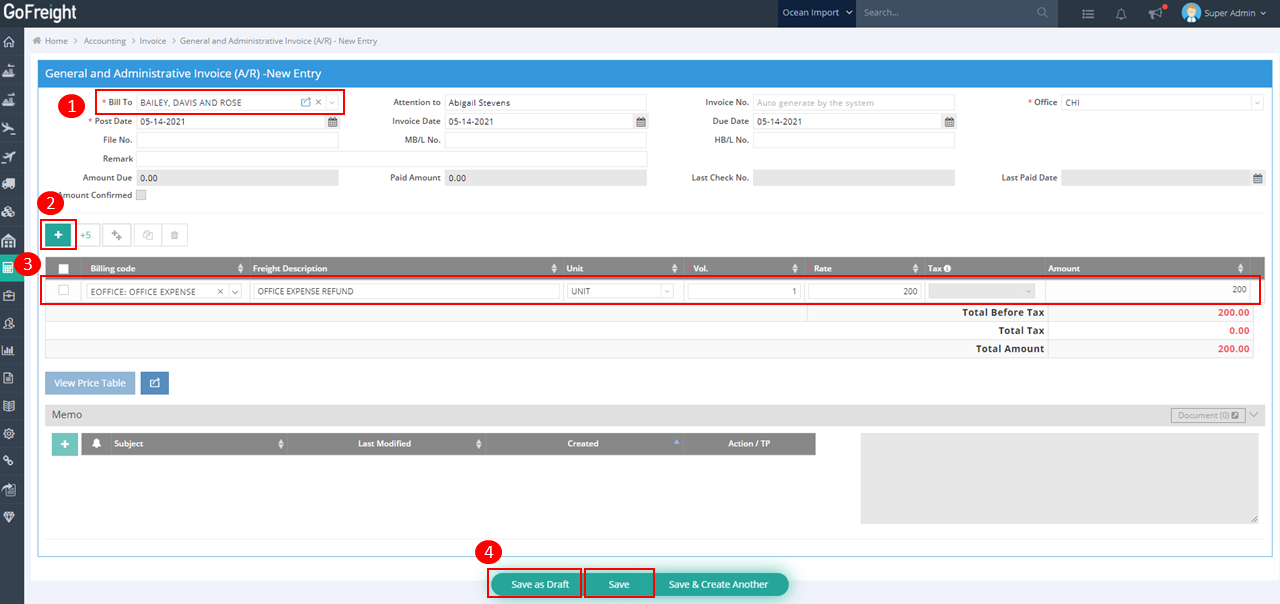Open the Super Admin user menu

(x=1224, y=13)
